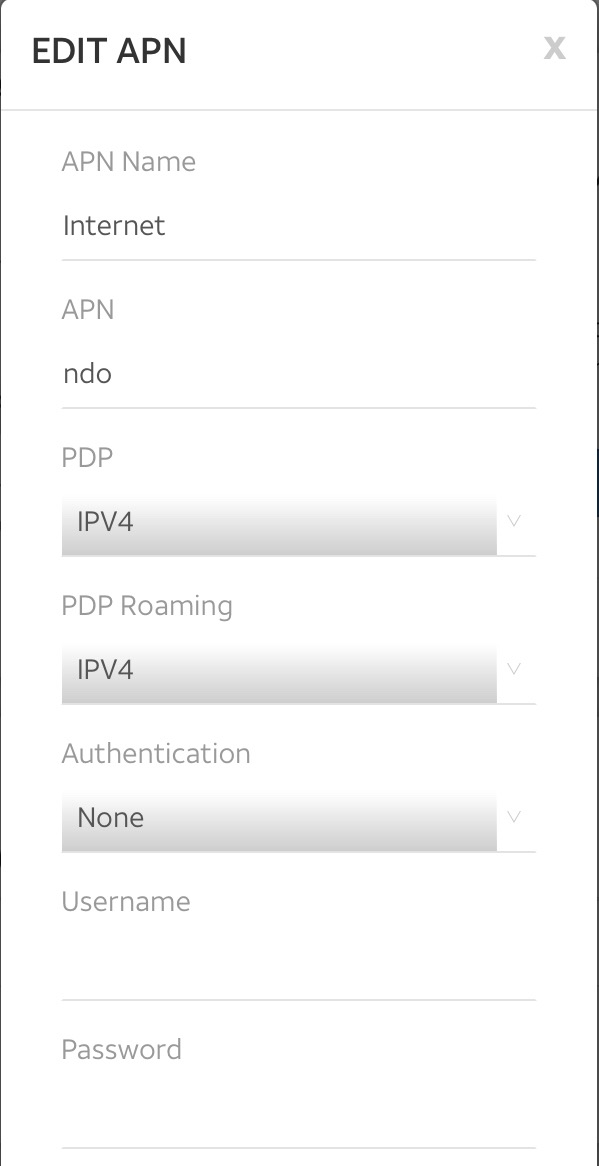Open the PDP Roaming dropdown
This screenshot has height=1166, width=599.
tap(299, 670)
